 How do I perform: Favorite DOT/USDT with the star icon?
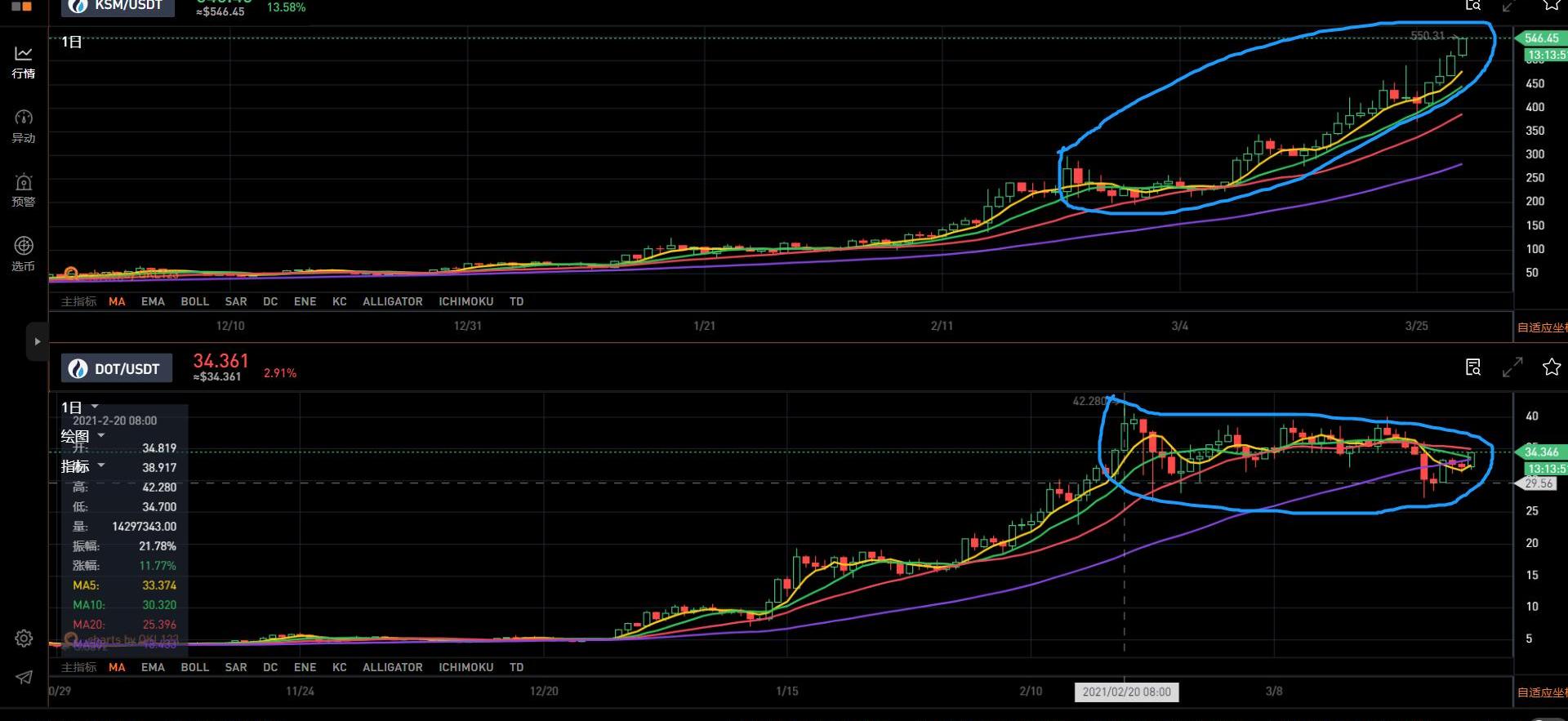click(1551, 367)
